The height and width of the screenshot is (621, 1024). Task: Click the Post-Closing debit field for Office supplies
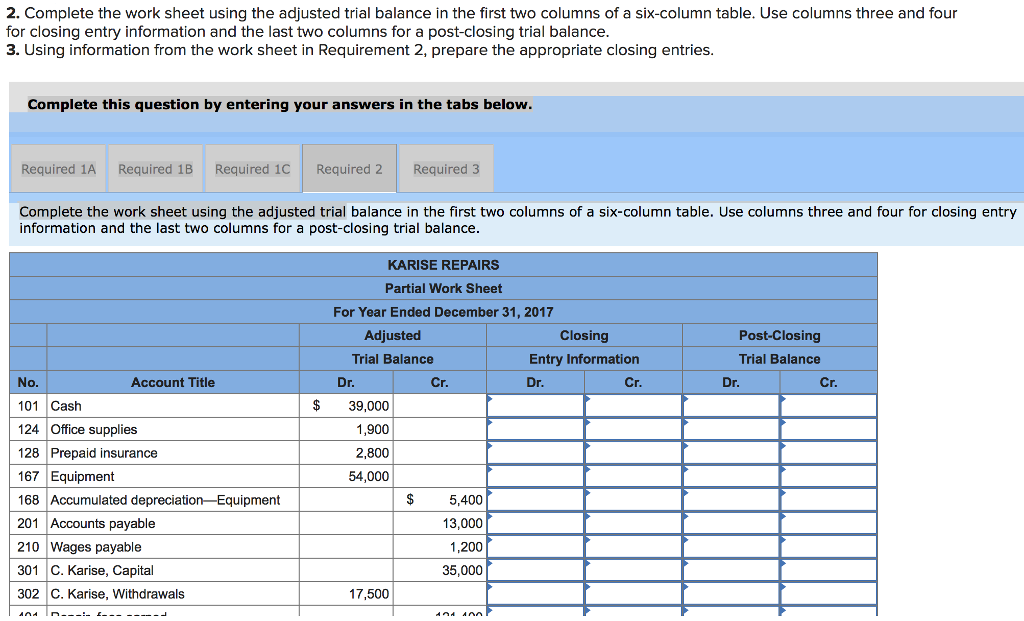pyautogui.click(x=731, y=429)
